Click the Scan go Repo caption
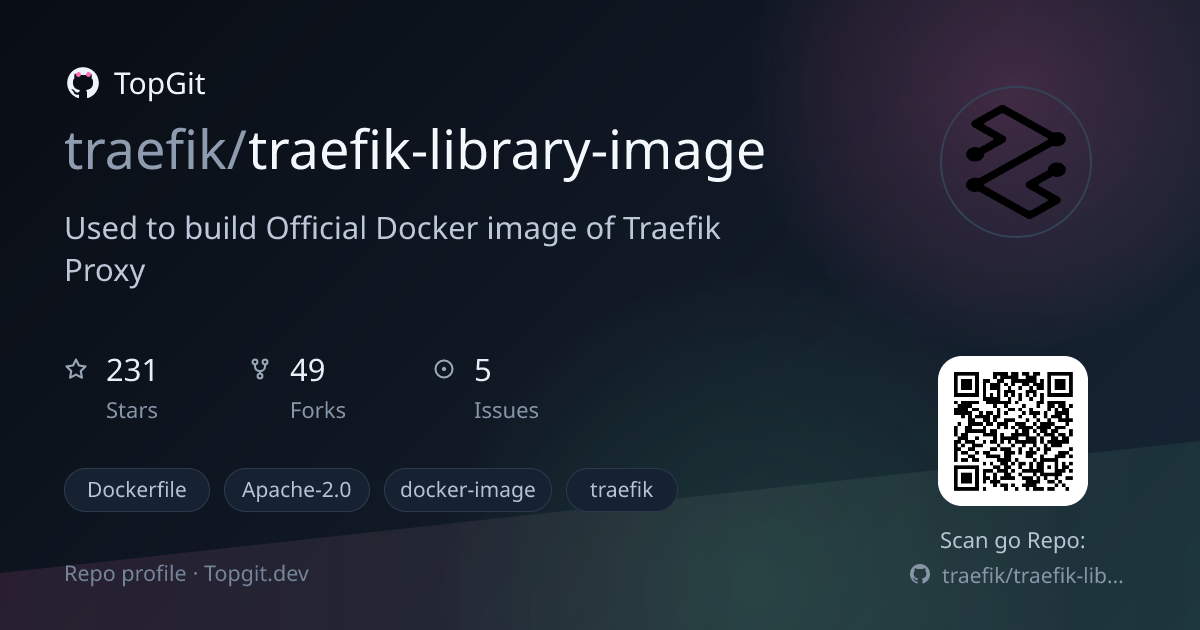The width and height of the screenshot is (1200, 630). pyautogui.click(x=1013, y=541)
